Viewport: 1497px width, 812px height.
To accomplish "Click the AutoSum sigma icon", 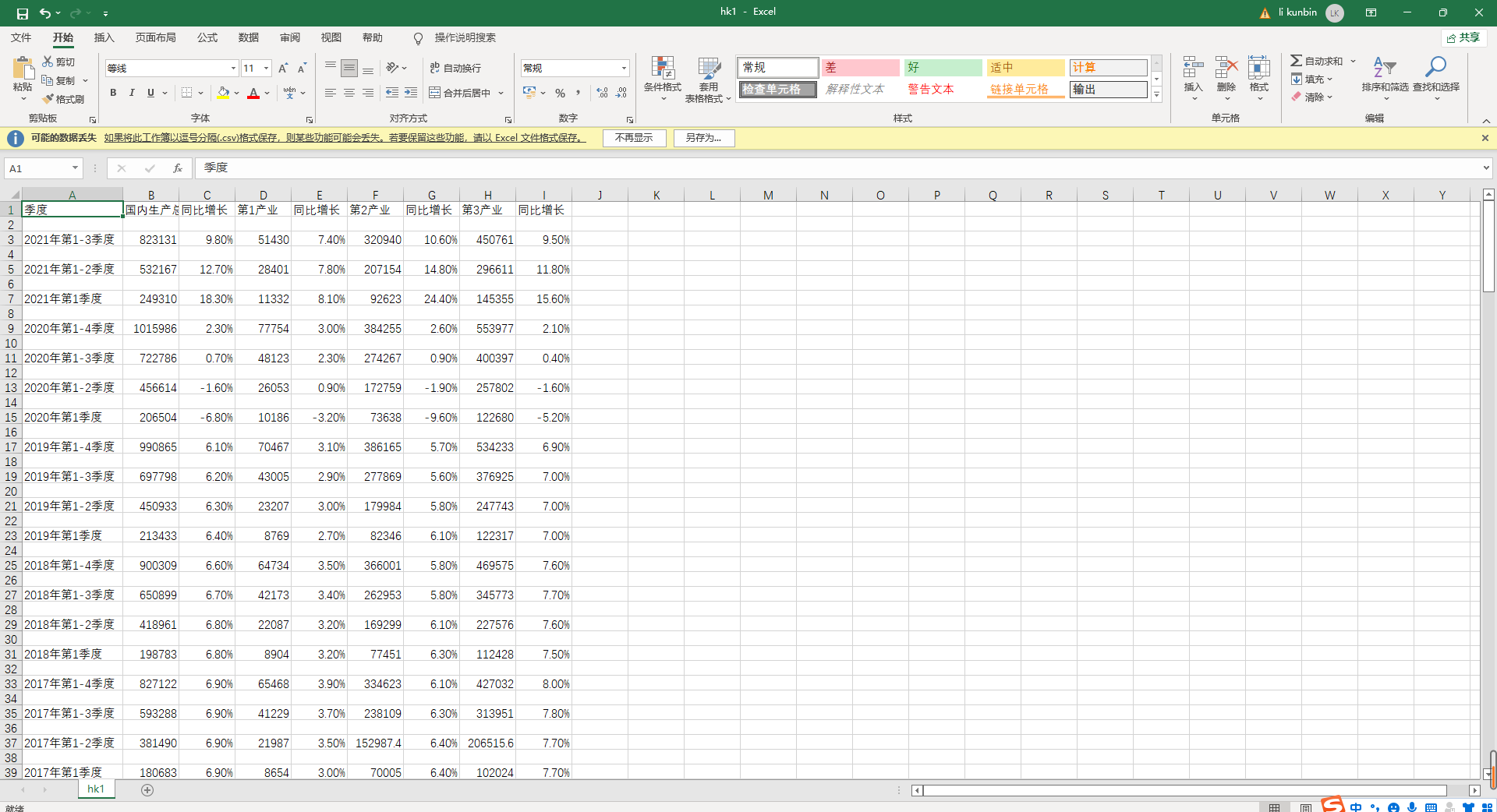I will (x=1296, y=61).
